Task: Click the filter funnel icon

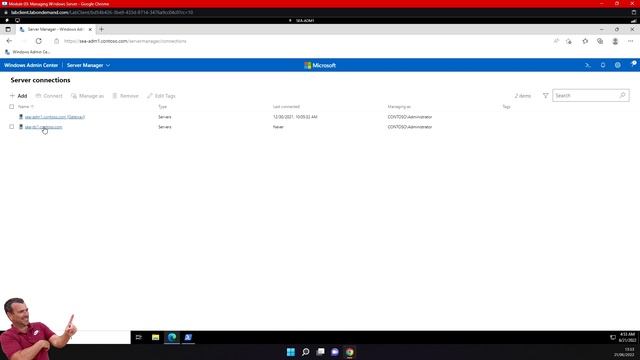Action: [545, 96]
